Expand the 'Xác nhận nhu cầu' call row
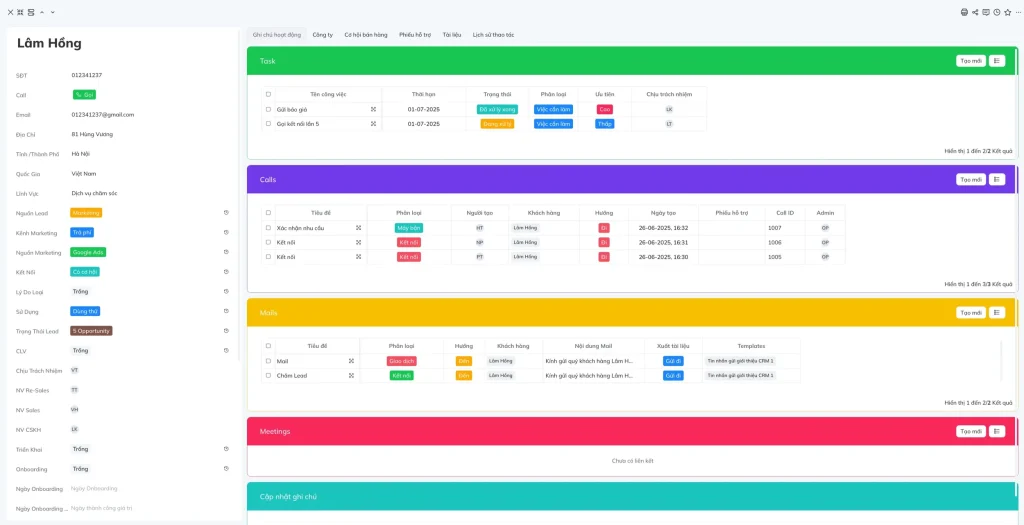The width and height of the screenshot is (1024, 525). [358, 228]
